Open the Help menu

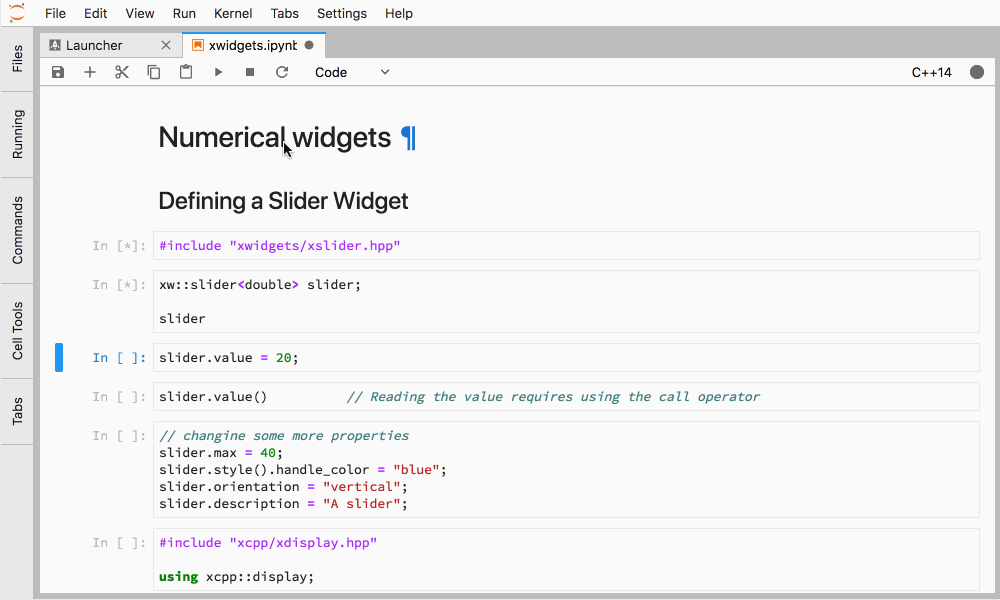point(399,13)
